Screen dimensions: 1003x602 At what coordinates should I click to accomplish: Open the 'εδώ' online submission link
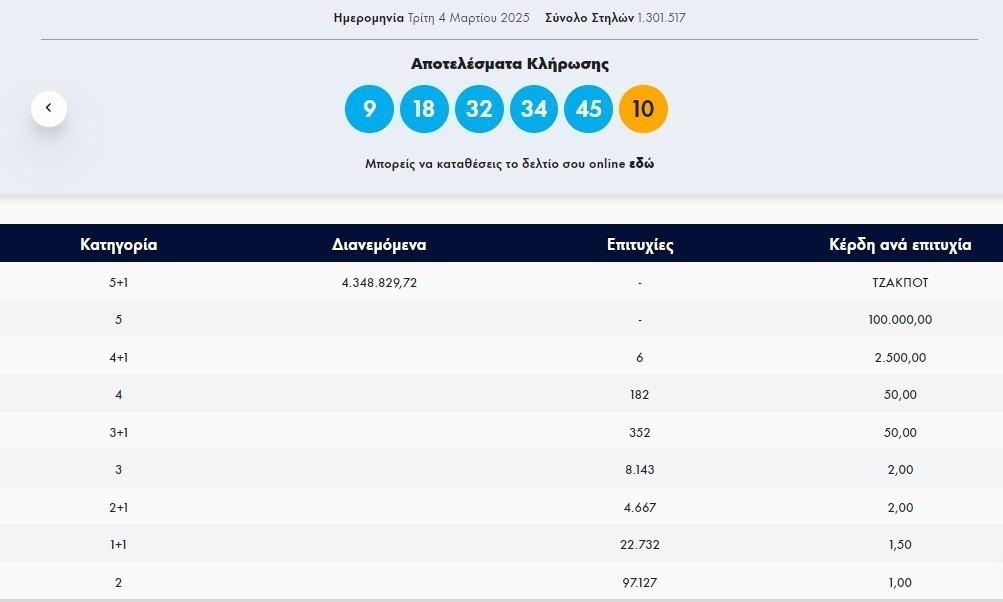pyautogui.click(x=641, y=164)
